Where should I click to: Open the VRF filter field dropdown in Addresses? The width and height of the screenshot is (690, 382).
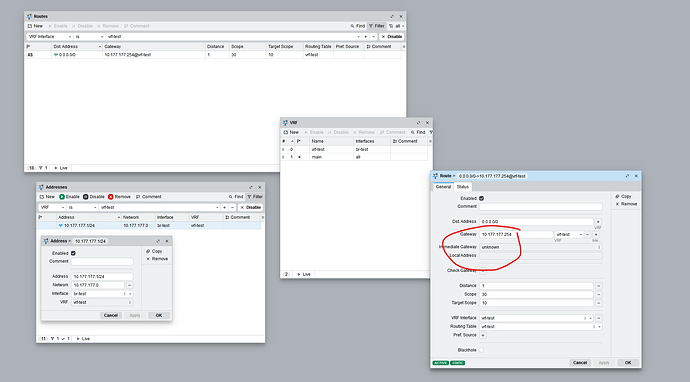52,207
